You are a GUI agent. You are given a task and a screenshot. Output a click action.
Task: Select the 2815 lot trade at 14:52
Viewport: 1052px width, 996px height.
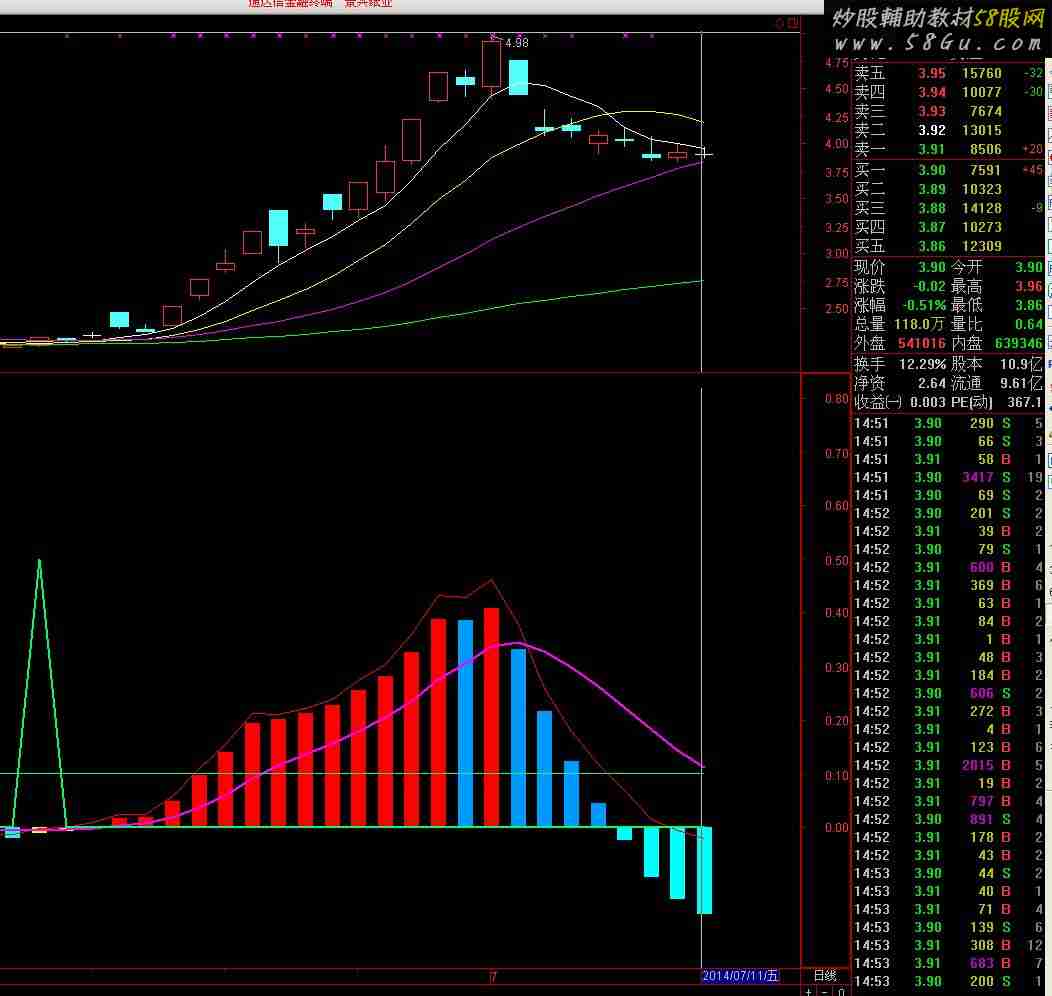click(x=977, y=765)
